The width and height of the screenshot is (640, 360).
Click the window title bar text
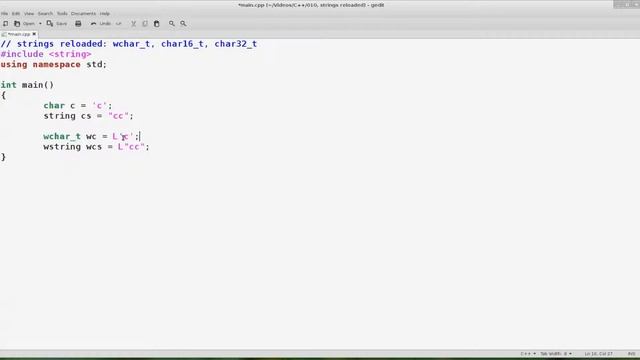point(311,5)
